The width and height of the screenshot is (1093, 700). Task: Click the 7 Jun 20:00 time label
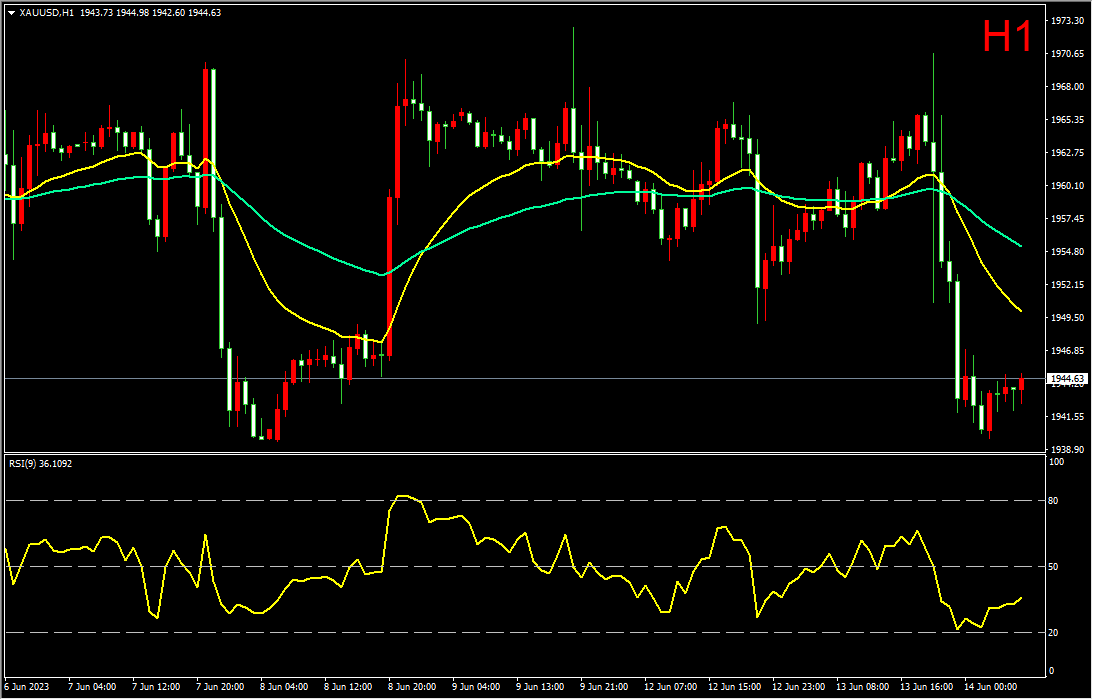click(222, 687)
